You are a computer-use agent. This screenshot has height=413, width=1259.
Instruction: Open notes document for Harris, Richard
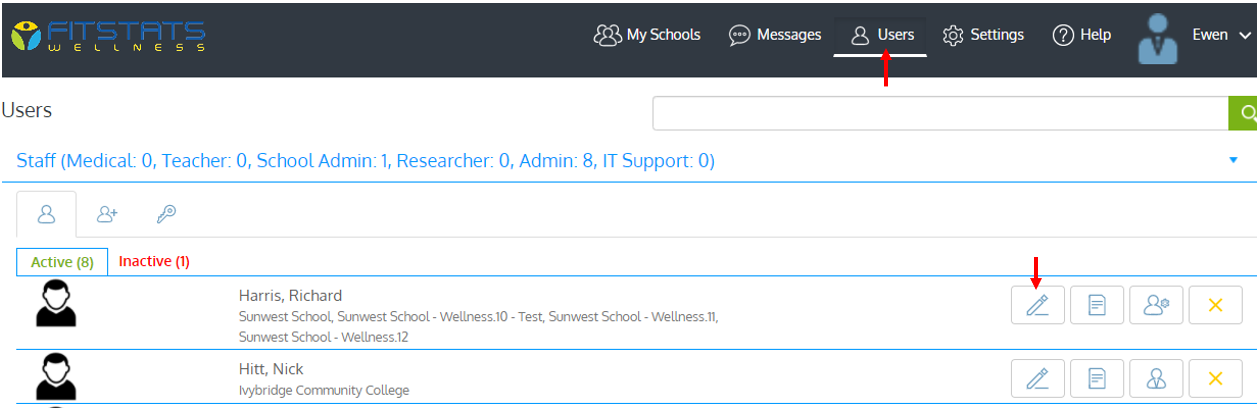(x=1097, y=305)
